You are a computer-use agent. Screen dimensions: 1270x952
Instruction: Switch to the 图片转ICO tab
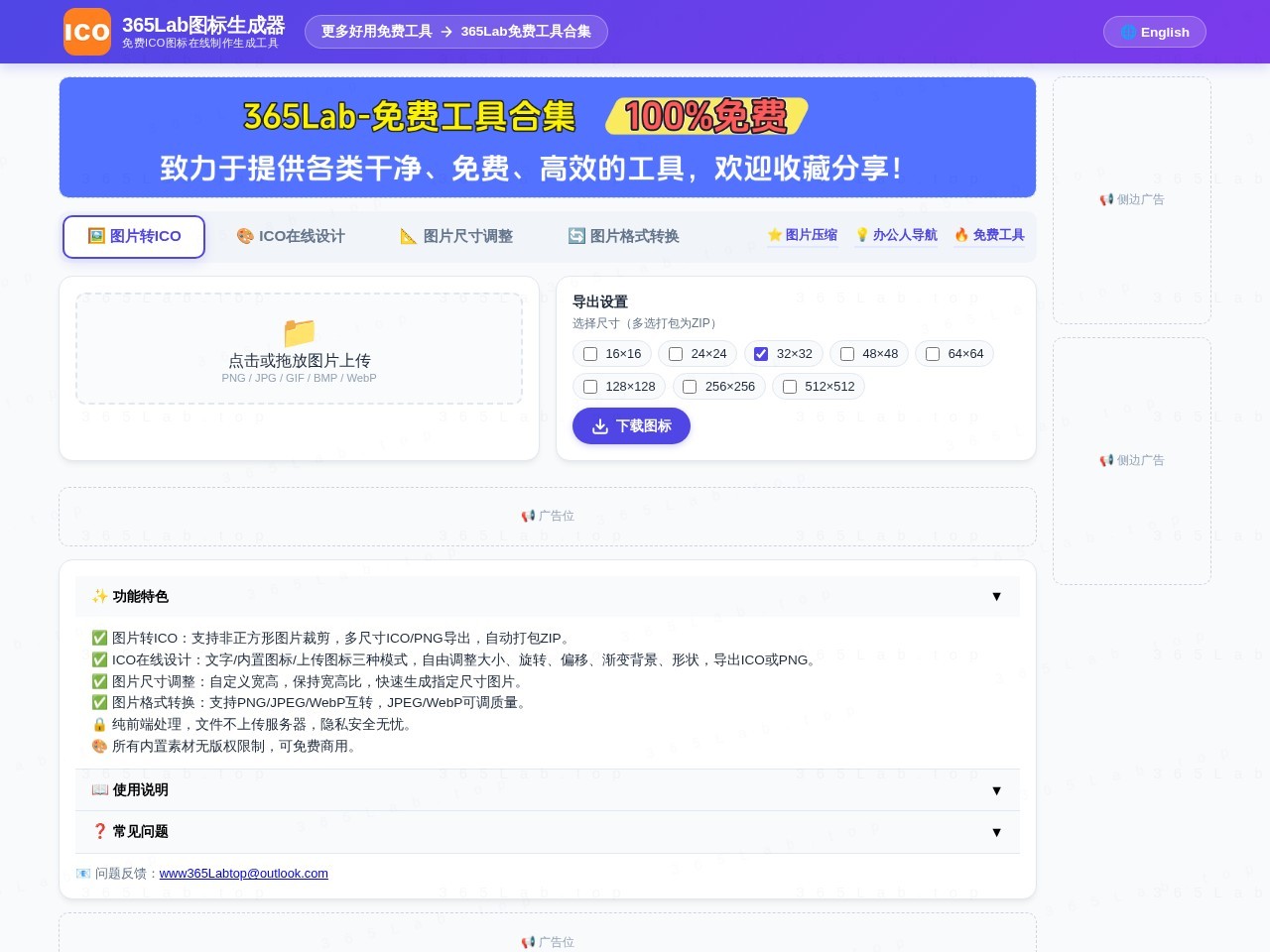click(x=134, y=237)
